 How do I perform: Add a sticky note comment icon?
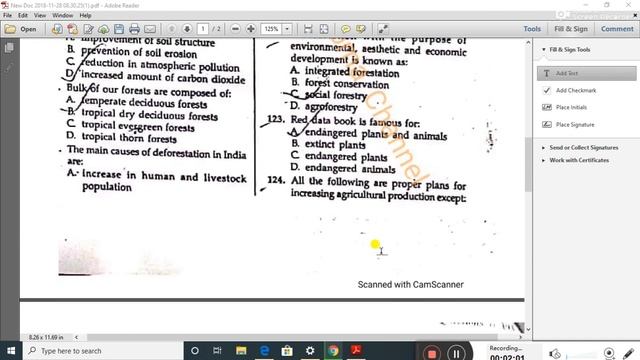click(345, 29)
